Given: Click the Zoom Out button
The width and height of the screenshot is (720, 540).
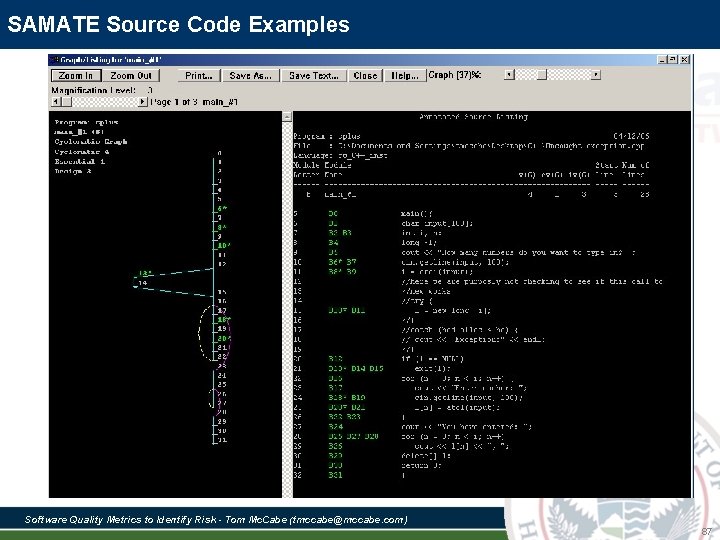Looking at the screenshot, I should coord(131,75).
